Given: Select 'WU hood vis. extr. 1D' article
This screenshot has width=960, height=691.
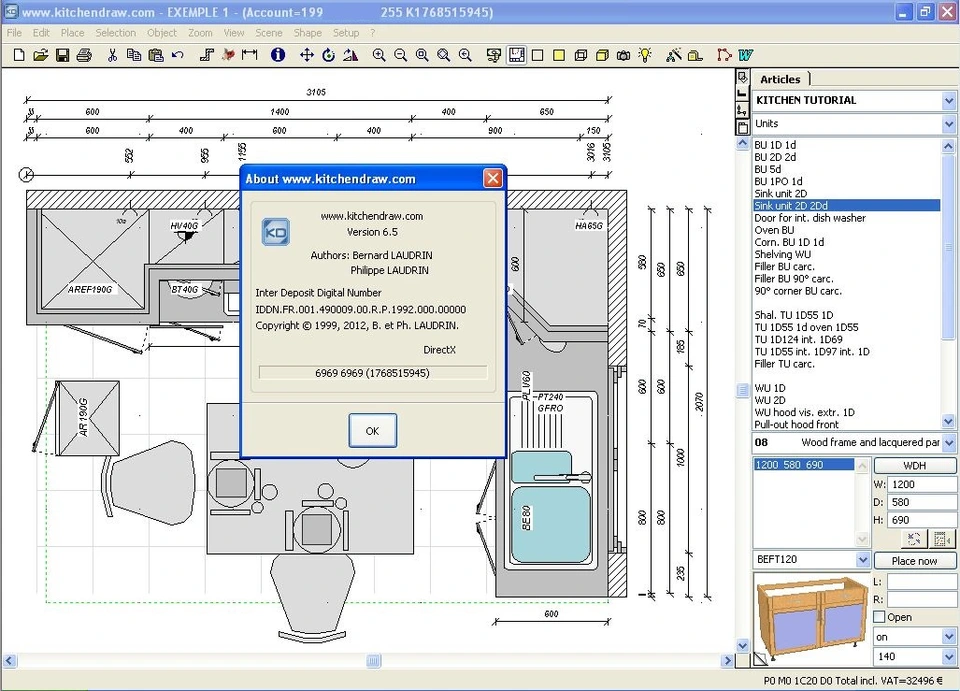Looking at the screenshot, I should pos(804,413).
